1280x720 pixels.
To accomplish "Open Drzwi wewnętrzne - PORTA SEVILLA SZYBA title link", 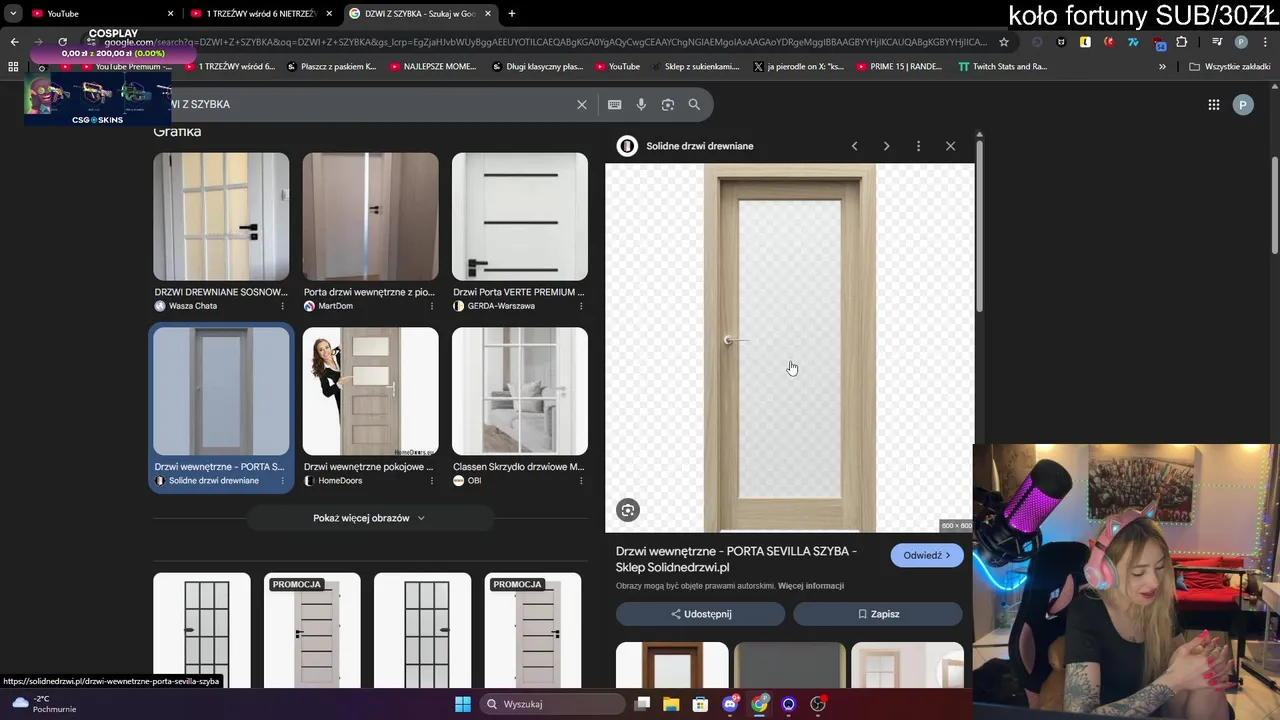I will tap(736, 559).
